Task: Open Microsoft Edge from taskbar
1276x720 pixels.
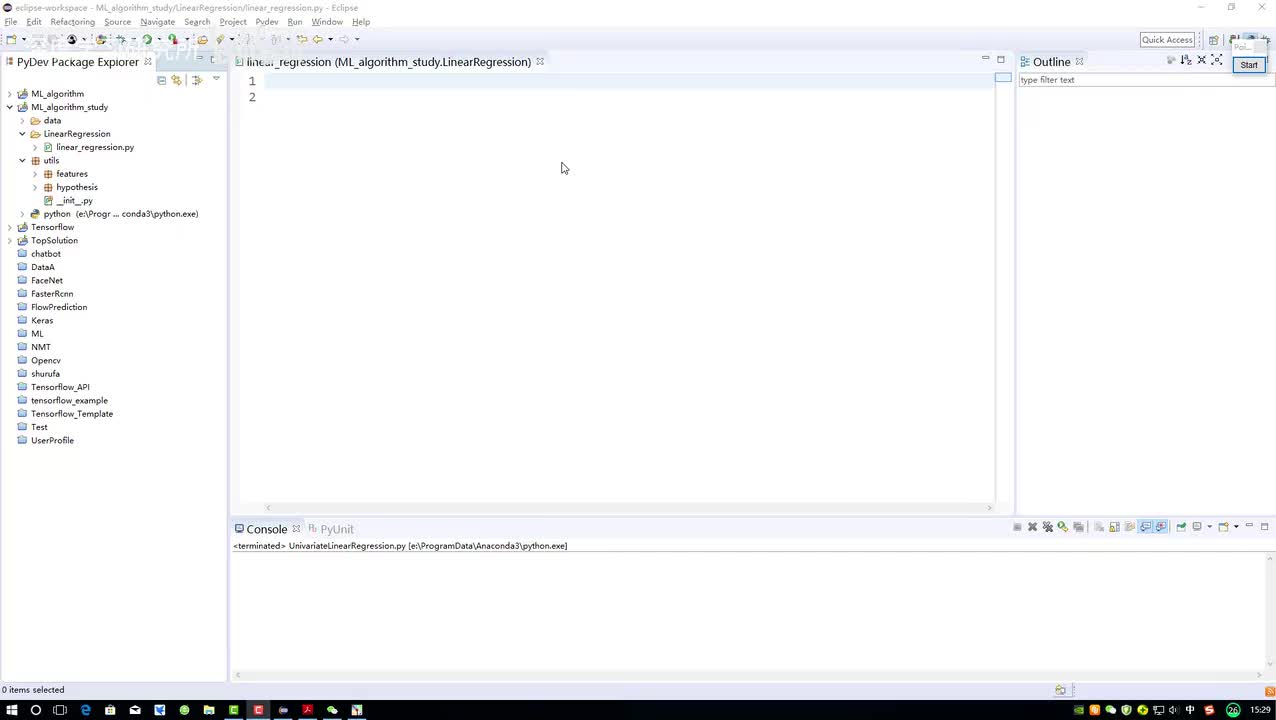Action: [x=85, y=710]
